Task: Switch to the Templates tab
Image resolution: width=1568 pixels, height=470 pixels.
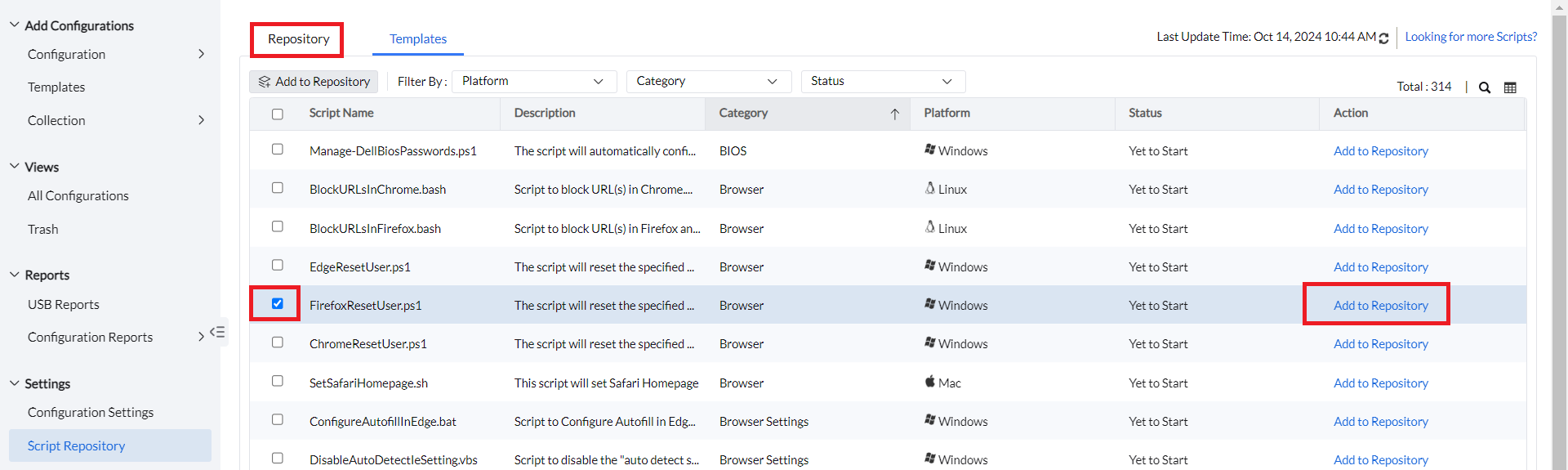Action: point(418,39)
